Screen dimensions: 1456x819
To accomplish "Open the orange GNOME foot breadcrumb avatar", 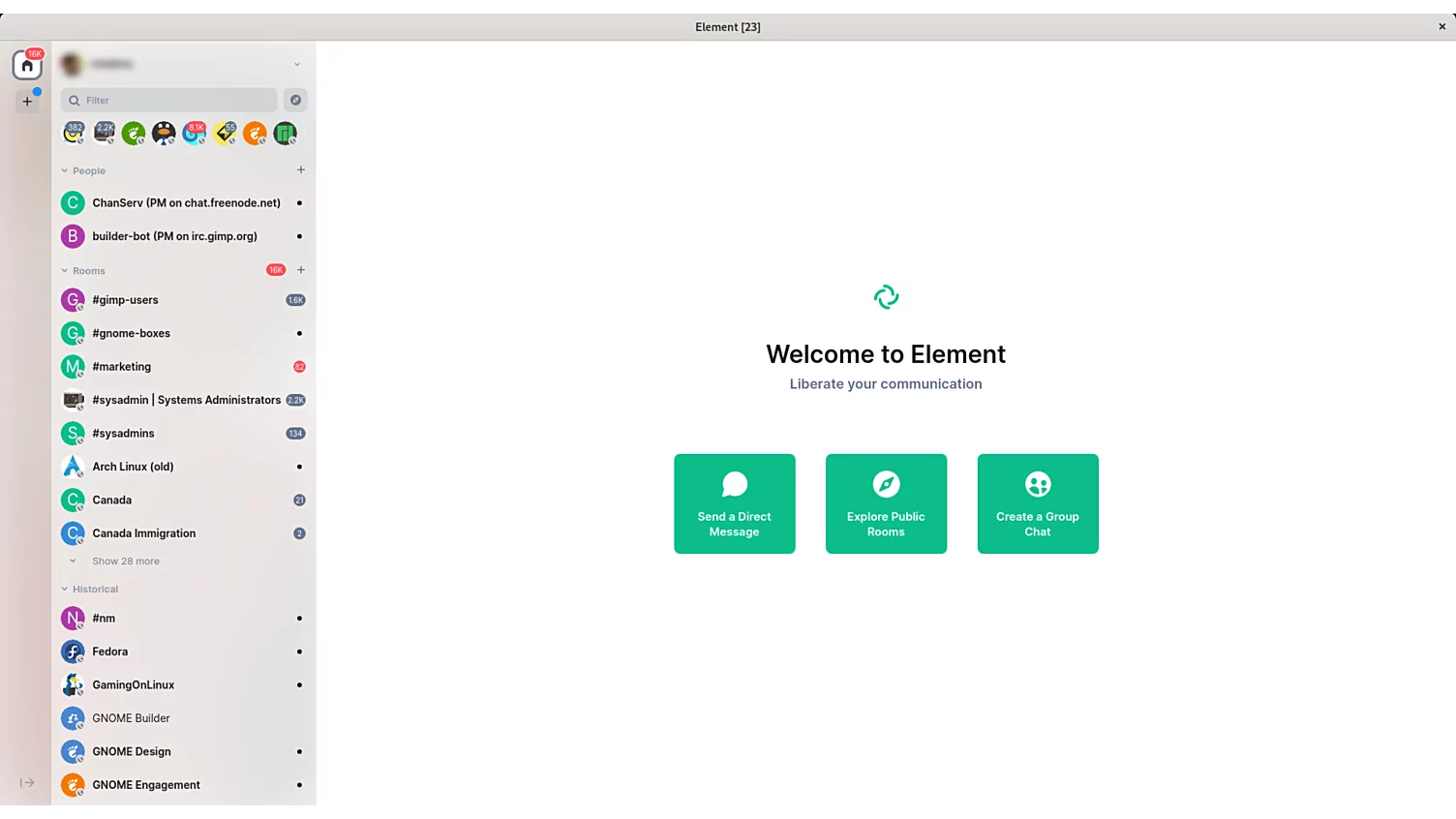I will [x=255, y=134].
